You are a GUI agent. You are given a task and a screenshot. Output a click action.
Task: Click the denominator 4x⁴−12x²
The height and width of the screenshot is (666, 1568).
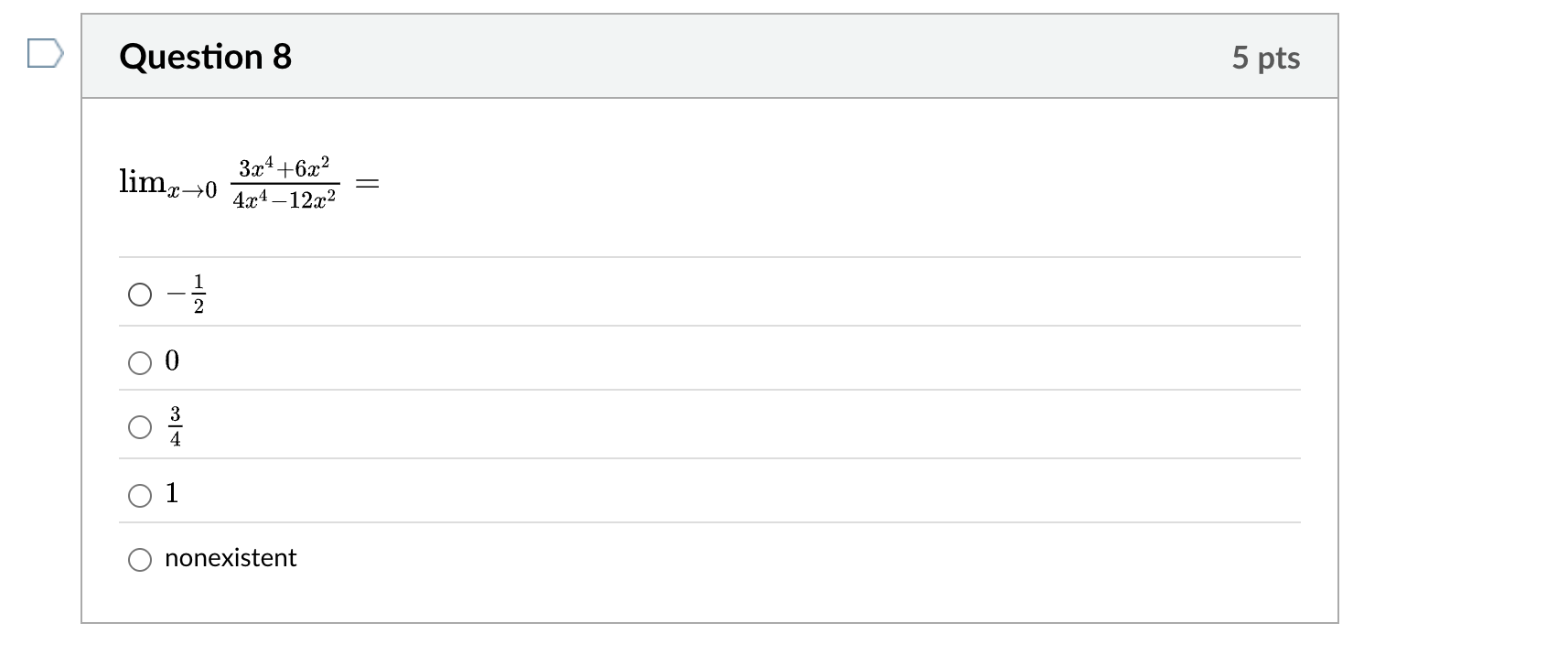[285, 199]
